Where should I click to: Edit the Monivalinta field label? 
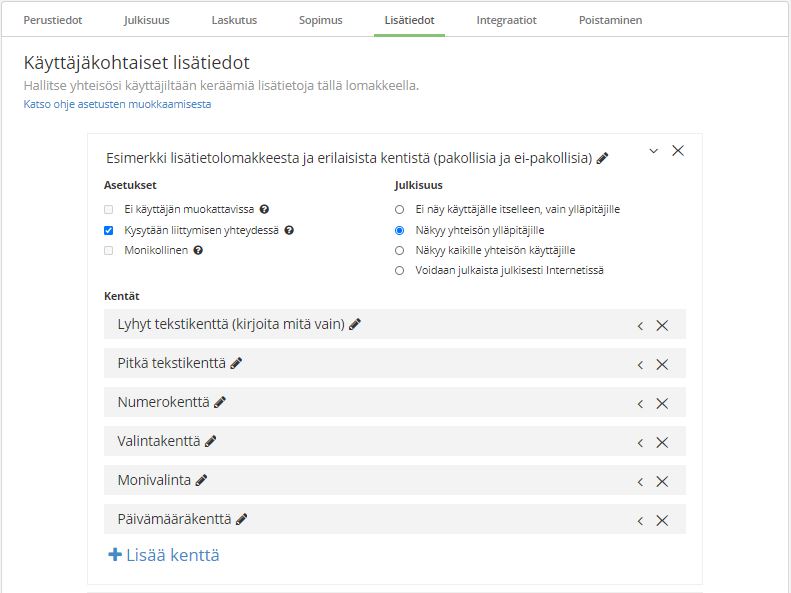click(x=201, y=480)
